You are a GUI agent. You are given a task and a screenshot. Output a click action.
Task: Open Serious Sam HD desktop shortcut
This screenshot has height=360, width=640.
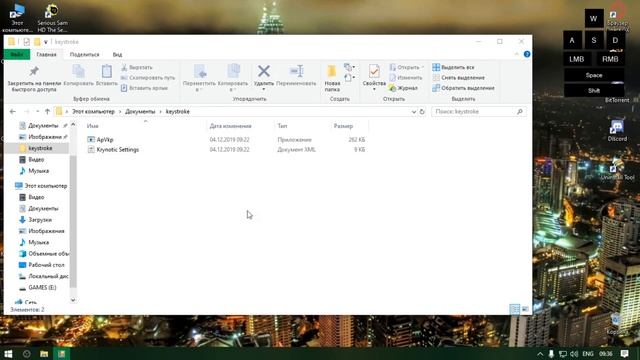tap(52, 18)
